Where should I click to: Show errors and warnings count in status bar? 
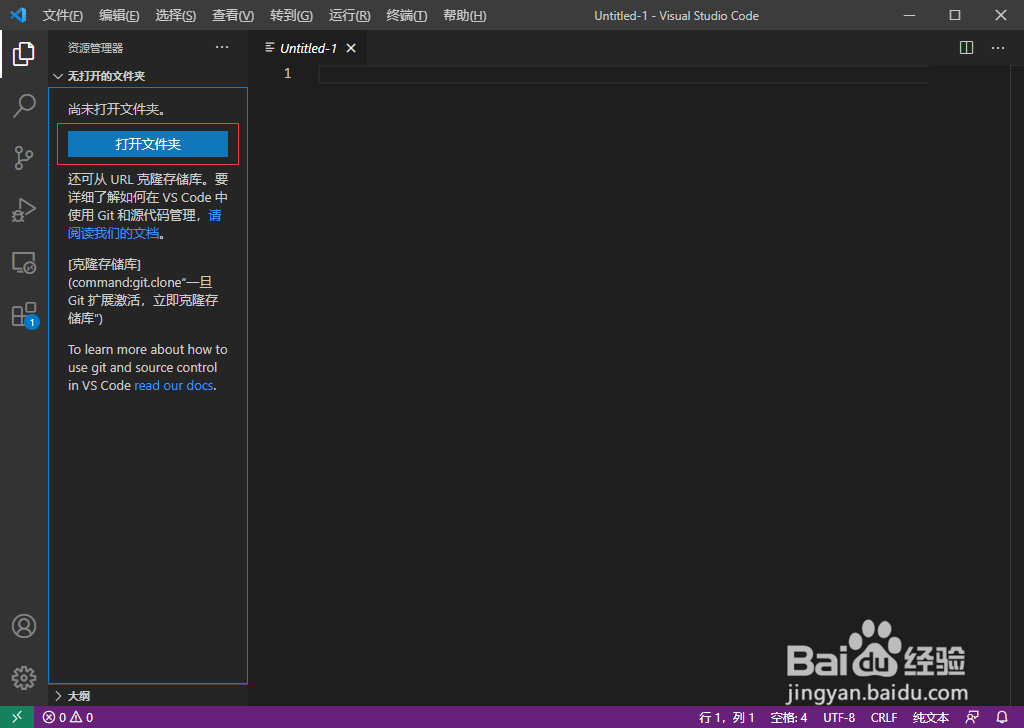(x=68, y=718)
